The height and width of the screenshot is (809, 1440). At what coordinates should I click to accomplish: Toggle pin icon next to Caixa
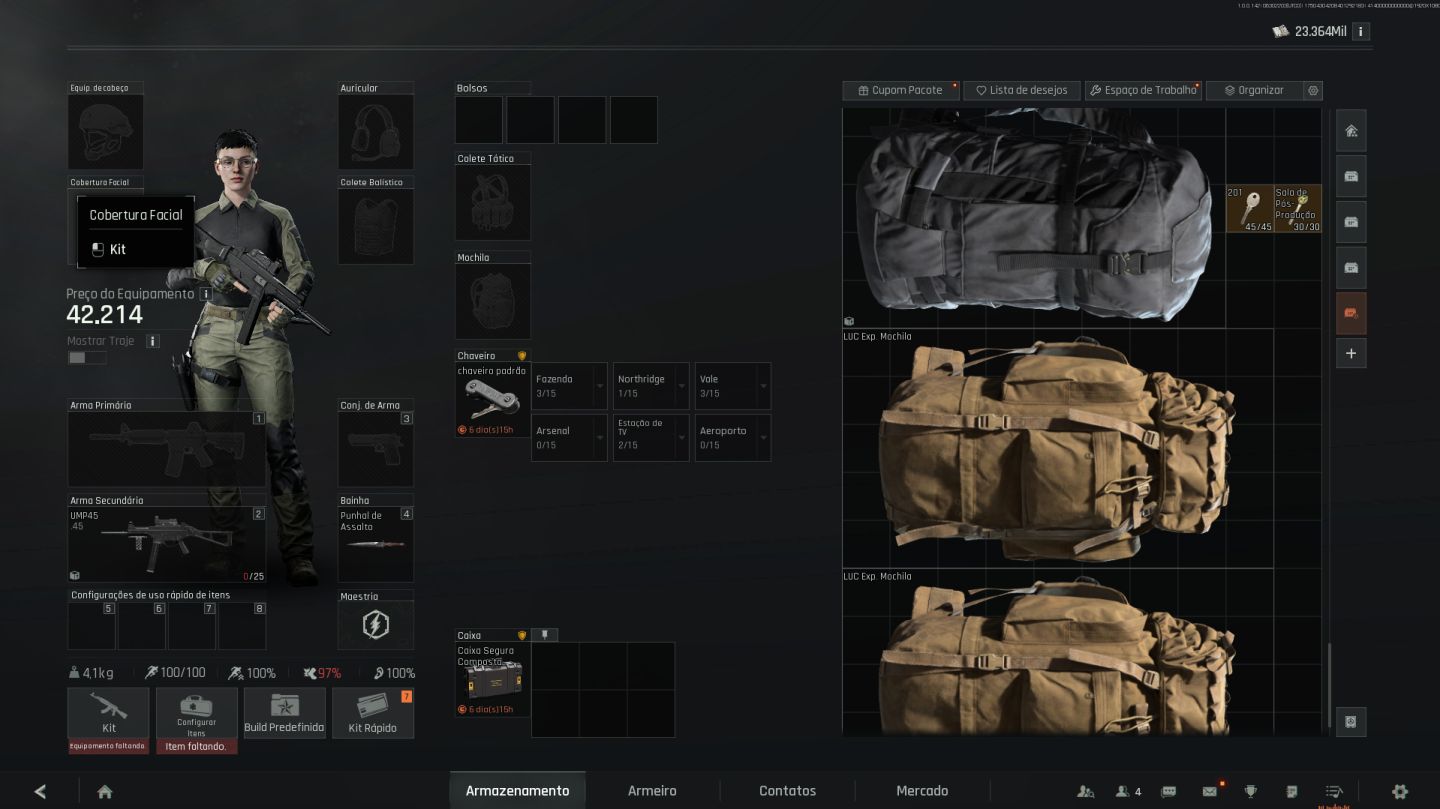coord(545,635)
